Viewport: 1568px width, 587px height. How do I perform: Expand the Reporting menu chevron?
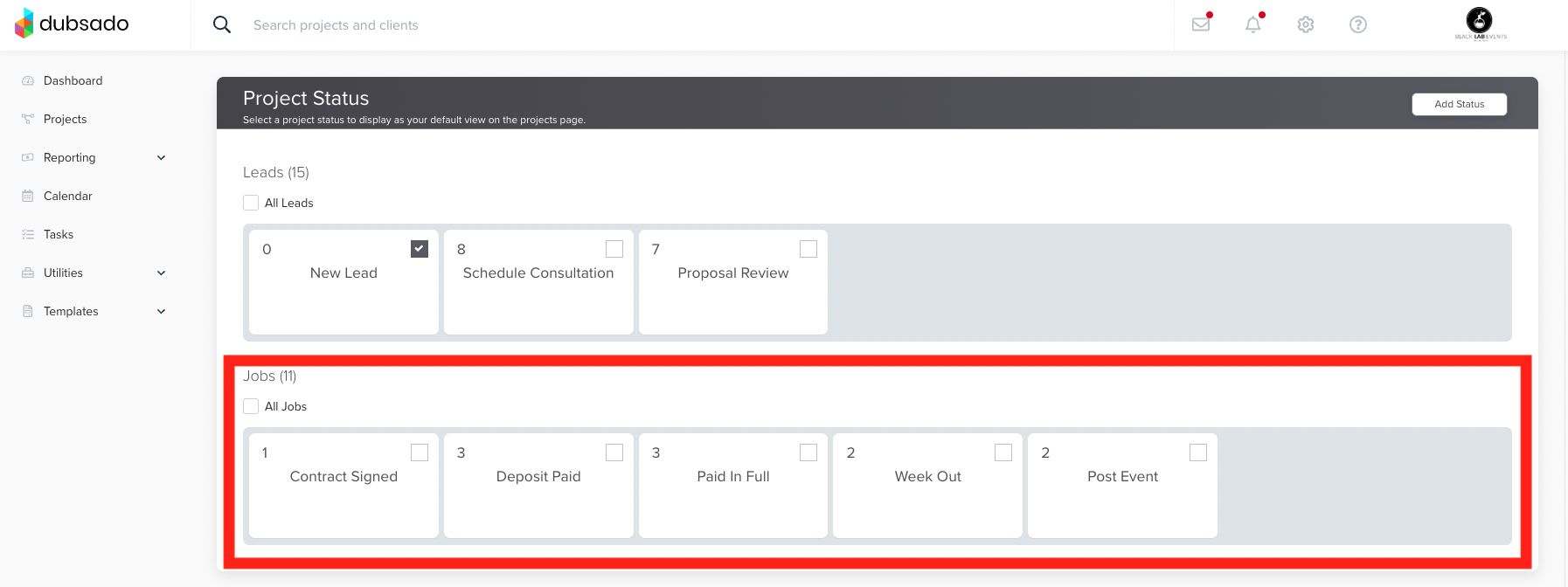coord(161,157)
